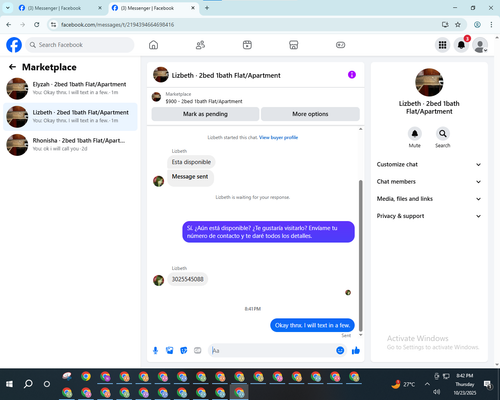Open the Friends icon in the top navigation
This screenshot has height=400, width=500.
(200, 45)
